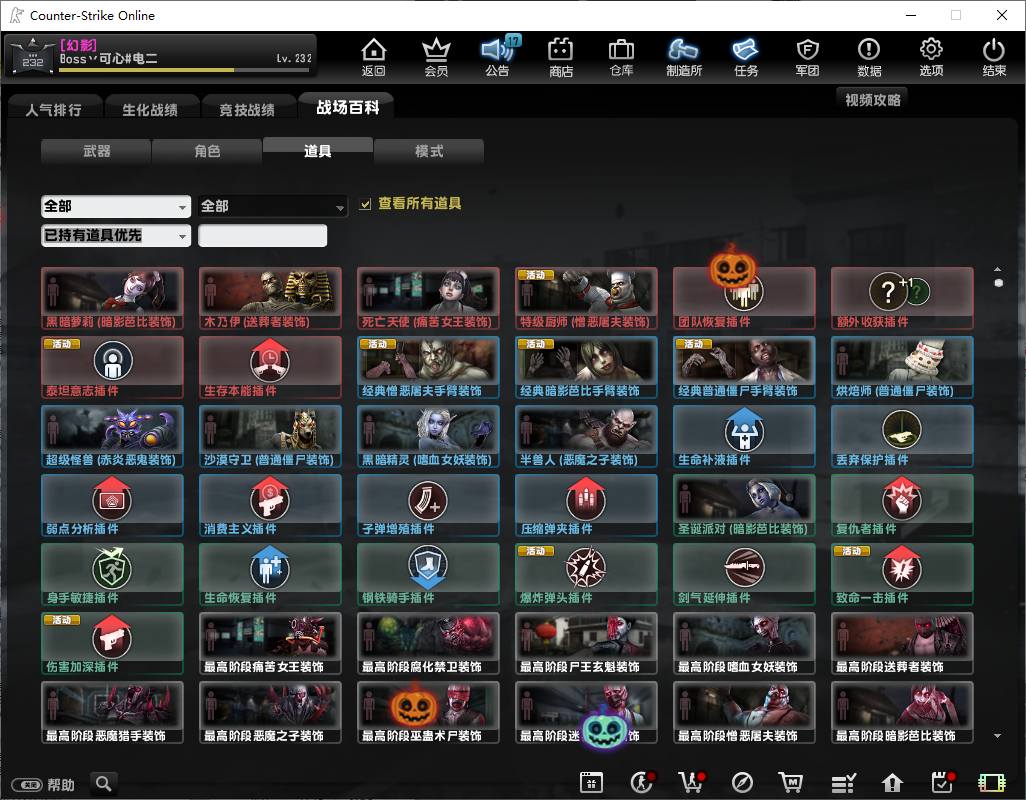Image resolution: width=1026 pixels, height=800 pixels.
Task: Switch to the 生化战绩 tab
Action: (x=150, y=109)
